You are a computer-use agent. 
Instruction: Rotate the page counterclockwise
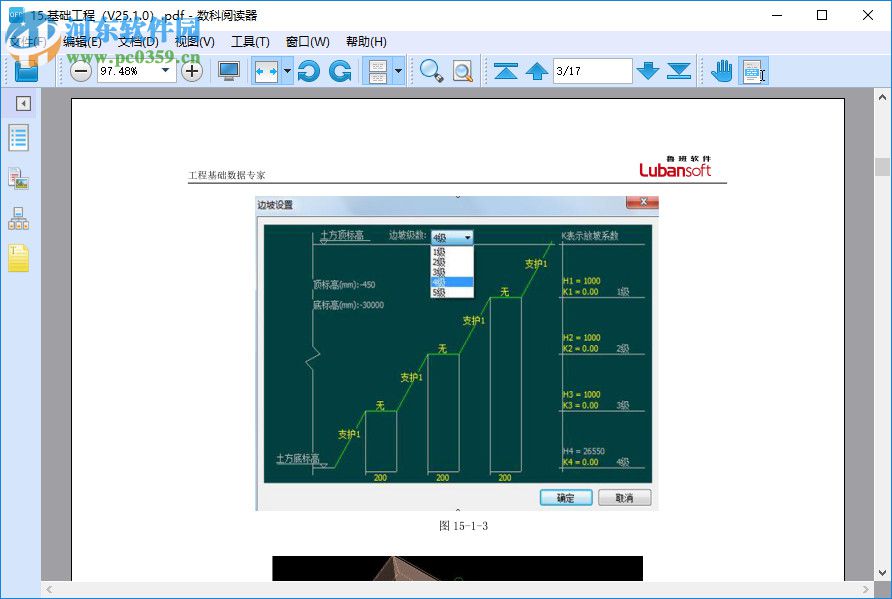click(x=308, y=71)
